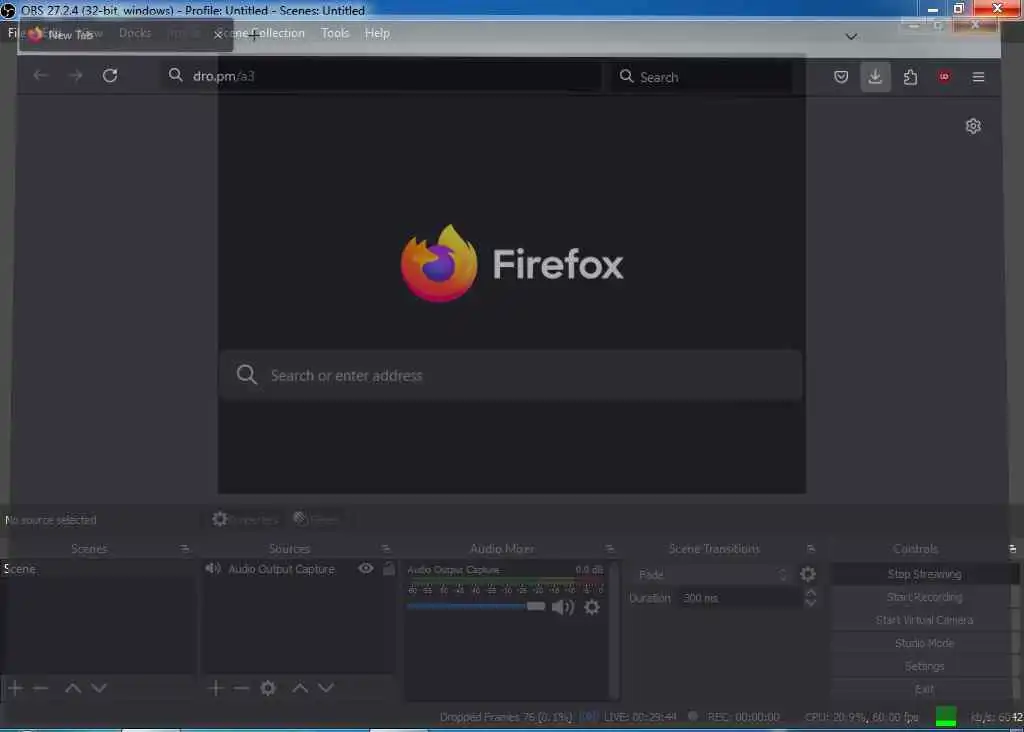Toggle lock on Audio Output Capture source

pos(389,568)
